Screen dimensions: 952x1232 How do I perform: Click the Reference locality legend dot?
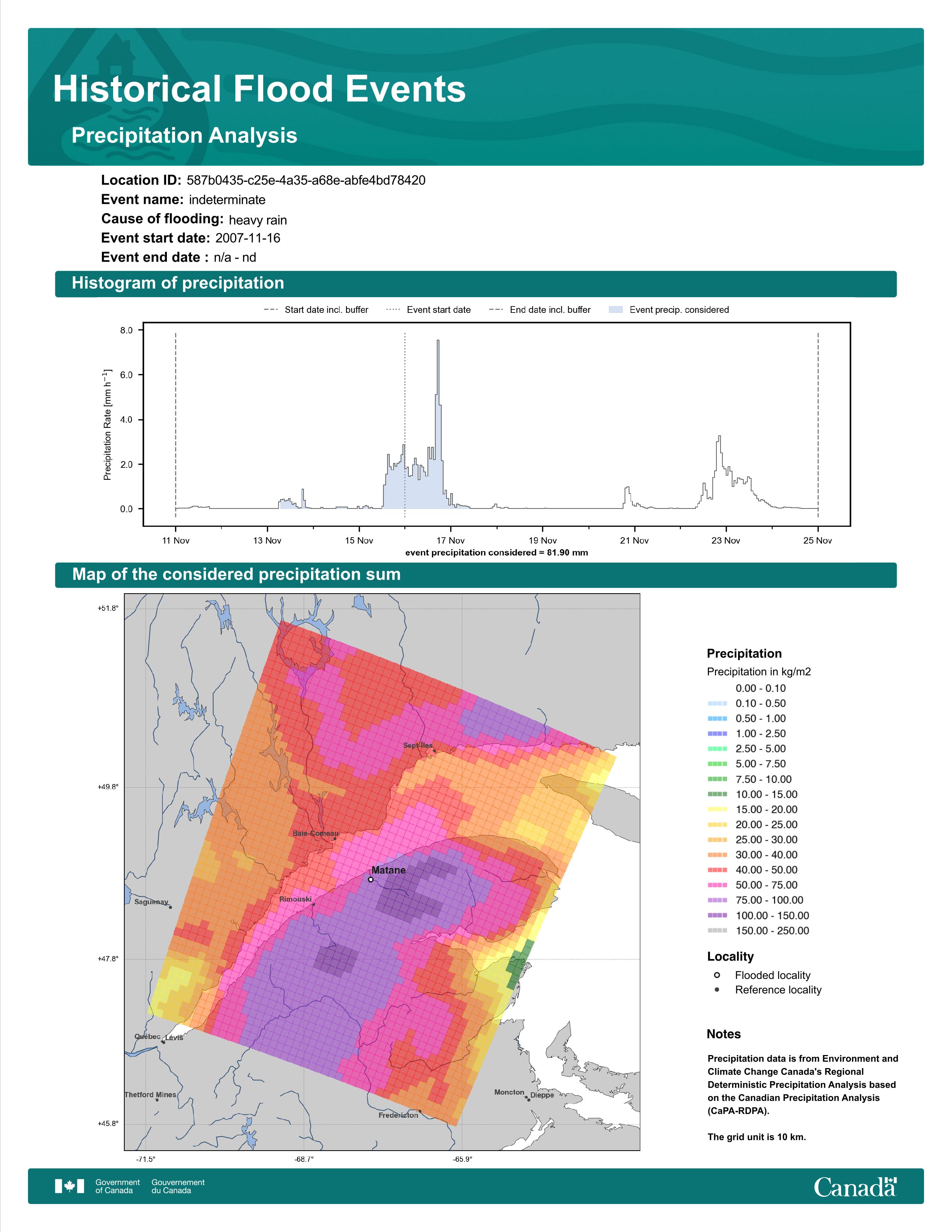[717, 989]
